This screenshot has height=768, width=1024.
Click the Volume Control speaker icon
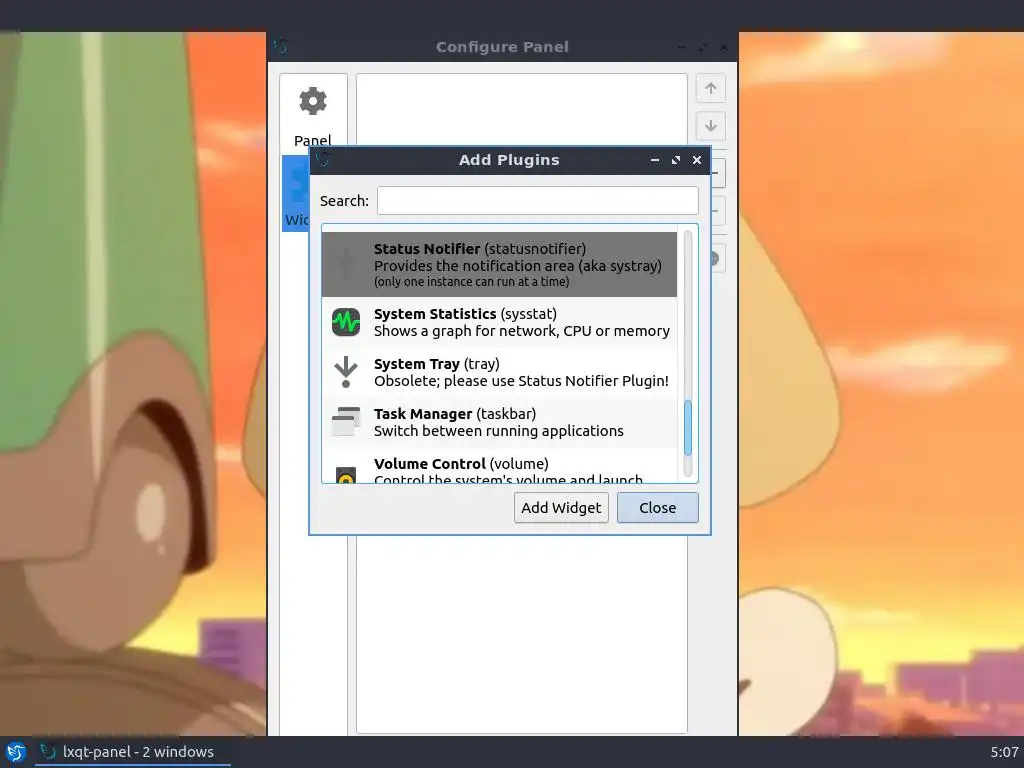click(345, 475)
